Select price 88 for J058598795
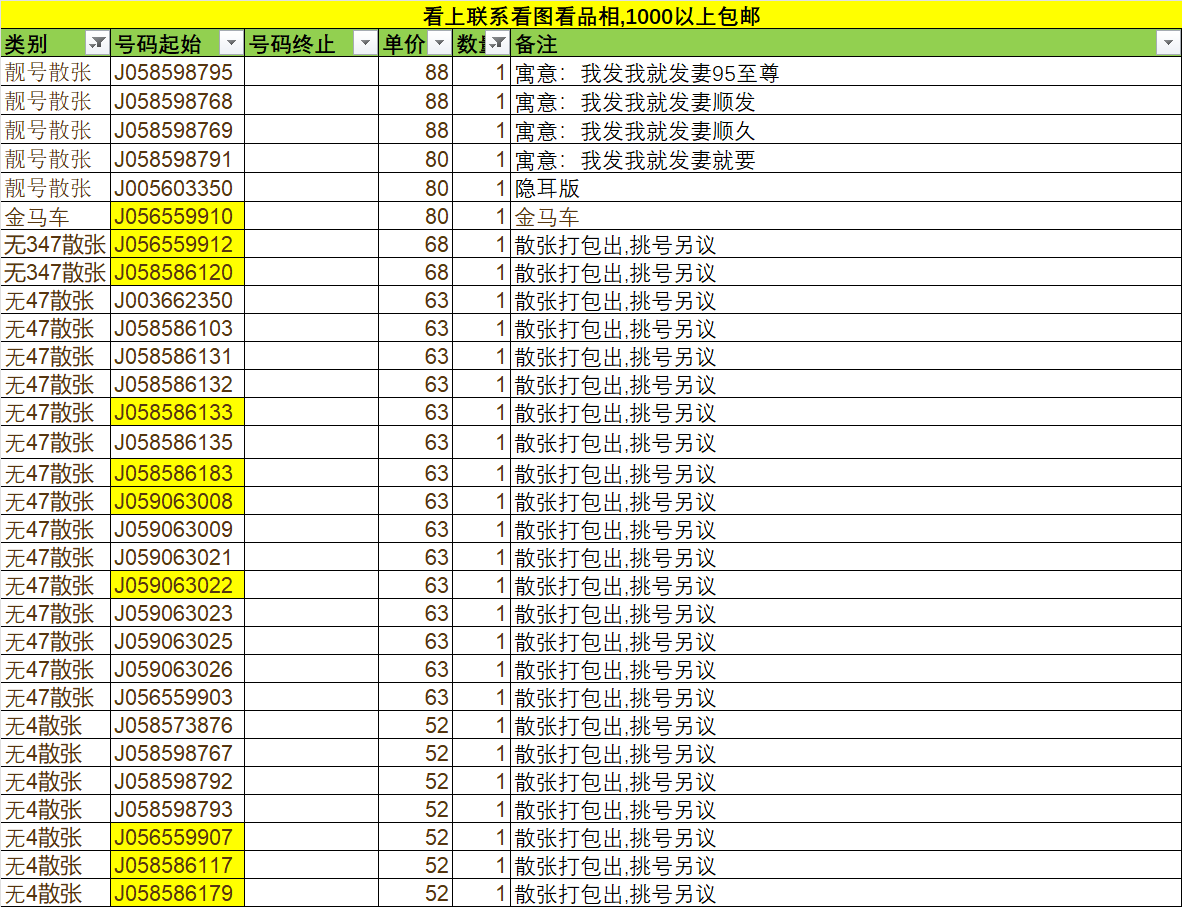The image size is (1182, 907). (415, 72)
